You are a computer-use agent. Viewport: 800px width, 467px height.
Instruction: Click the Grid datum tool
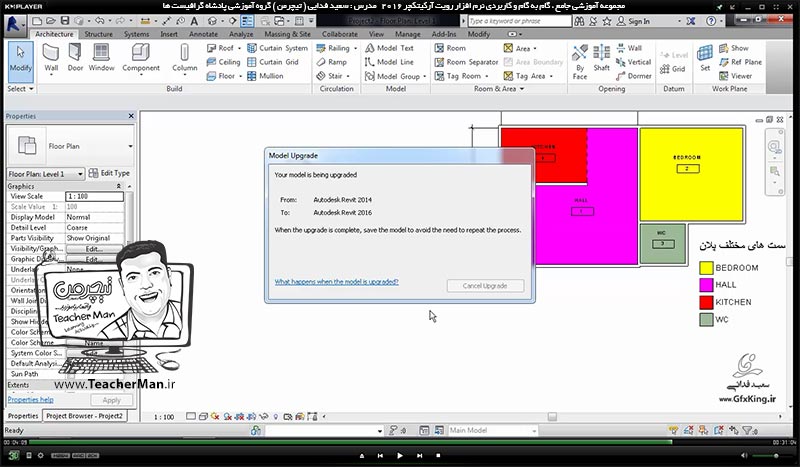coord(672,69)
